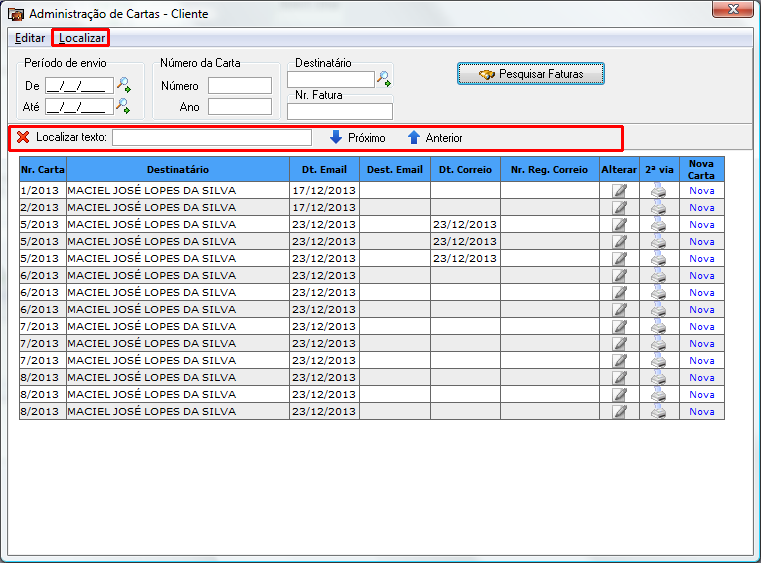Click the application icon in title bar
The height and width of the screenshot is (563, 761).
point(16,14)
